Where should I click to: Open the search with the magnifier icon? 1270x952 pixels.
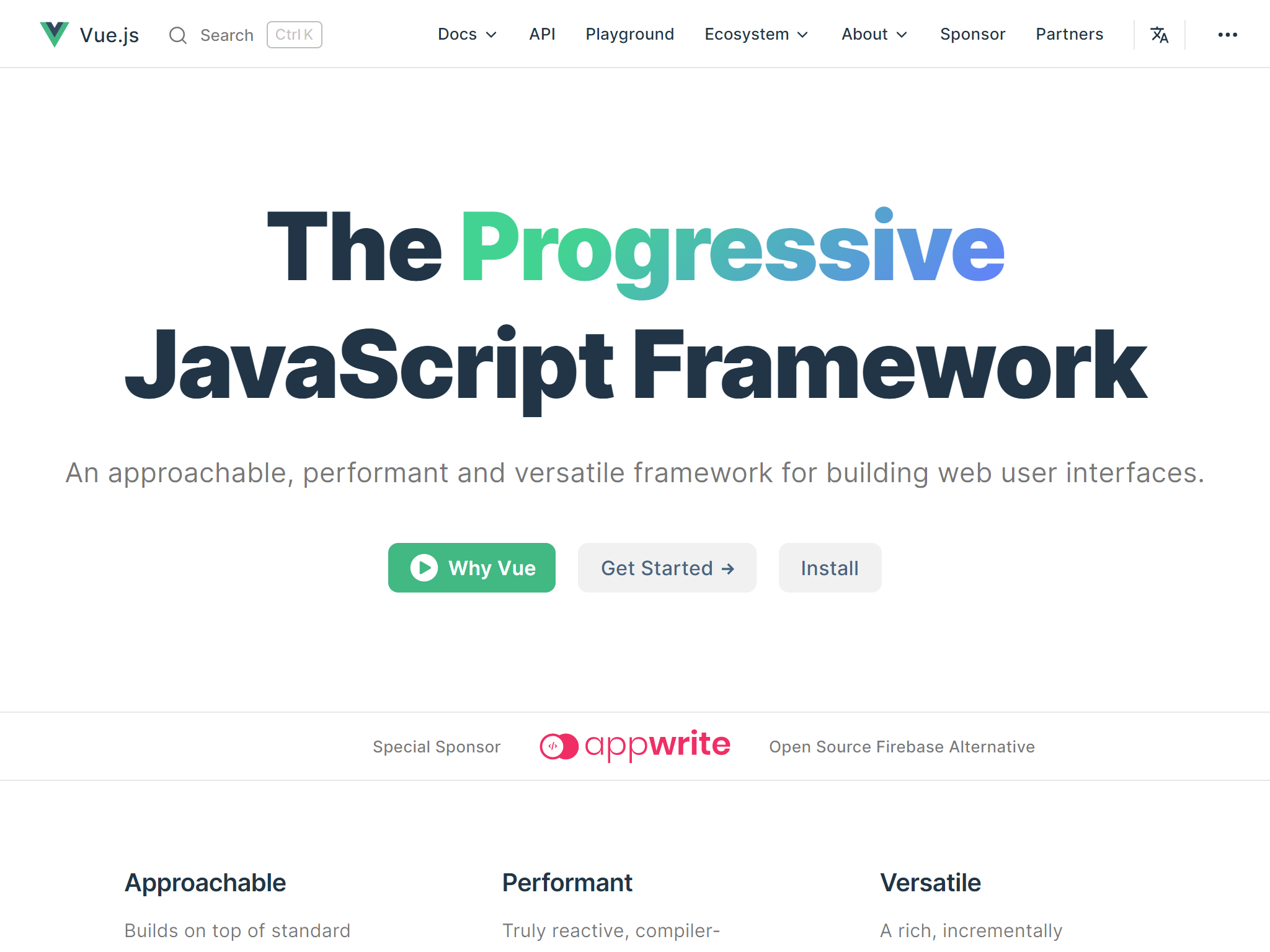pos(178,35)
